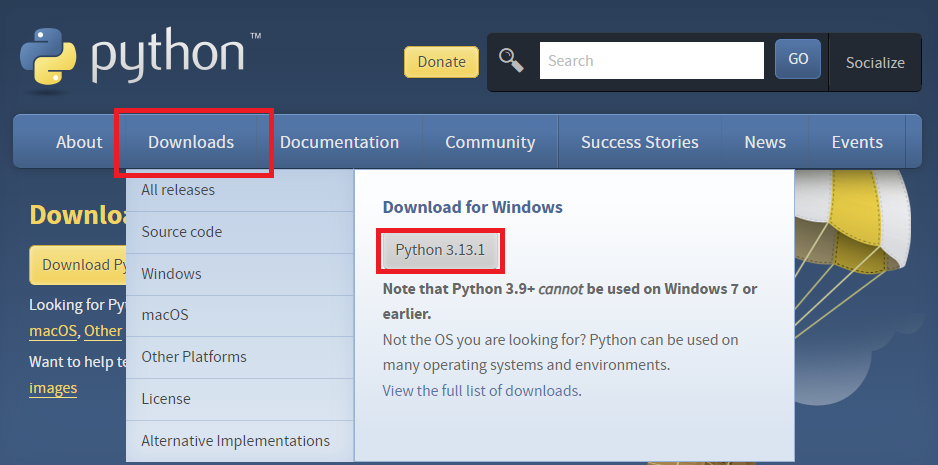Screen dimensions: 938x465
Task: Click the Donate button
Action: (x=441, y=62)
